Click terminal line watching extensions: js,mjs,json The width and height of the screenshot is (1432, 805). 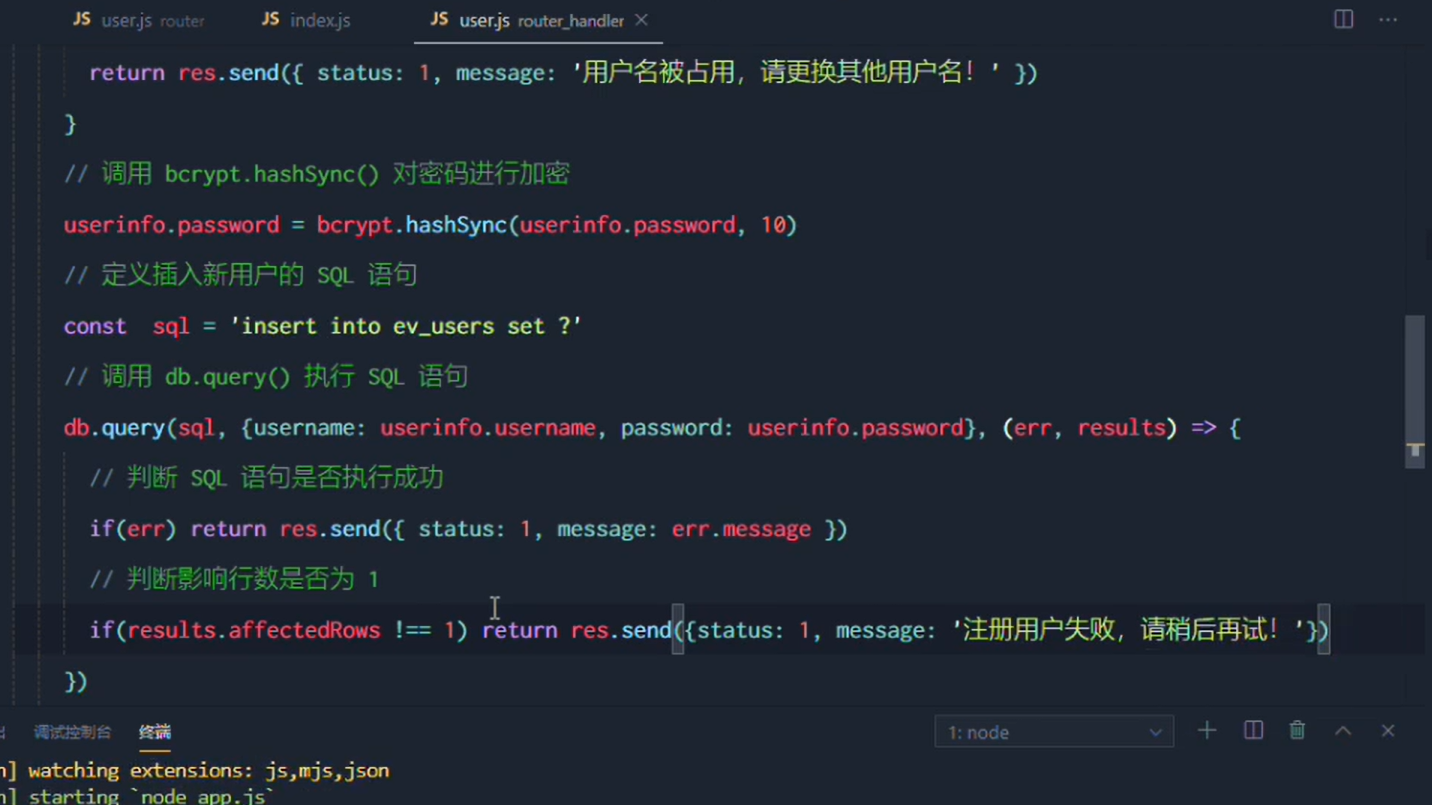[208, 771]
